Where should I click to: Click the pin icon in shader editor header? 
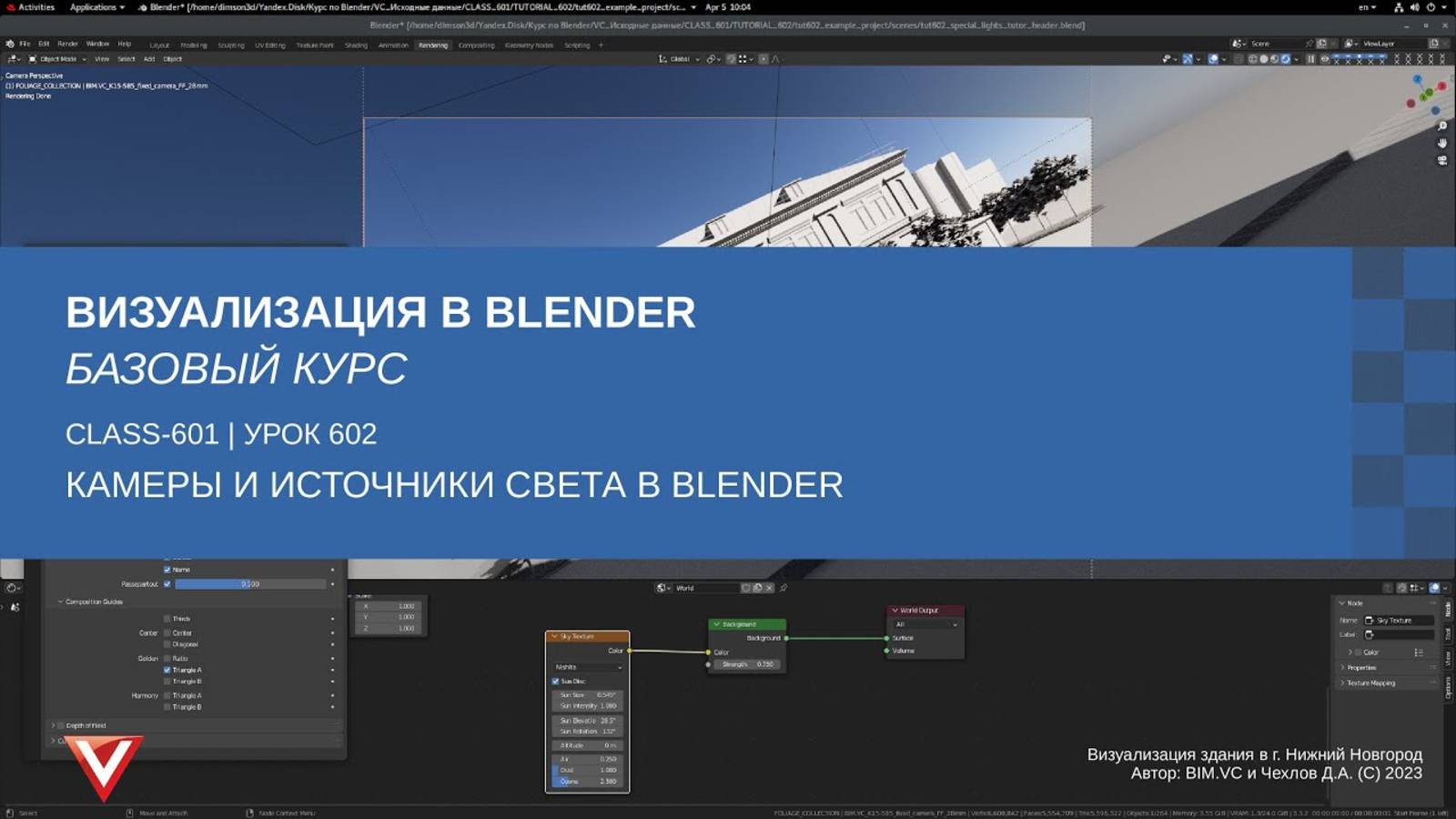click(783, 588)
